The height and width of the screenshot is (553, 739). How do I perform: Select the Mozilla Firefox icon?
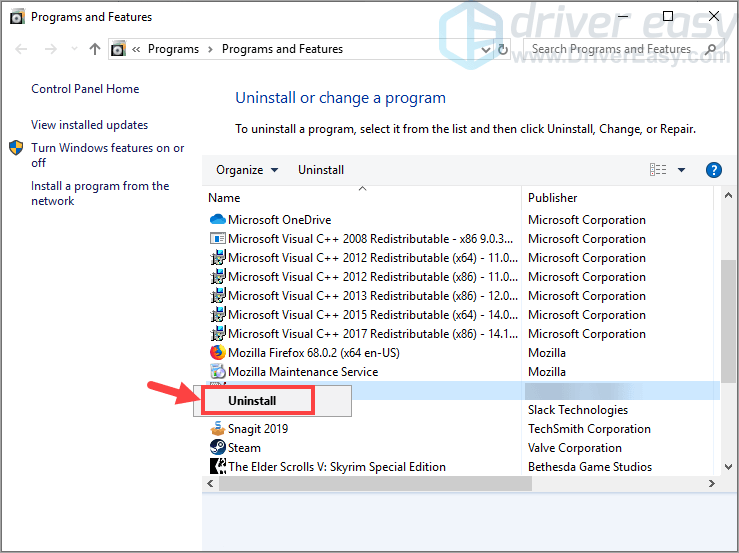point(218,352)
